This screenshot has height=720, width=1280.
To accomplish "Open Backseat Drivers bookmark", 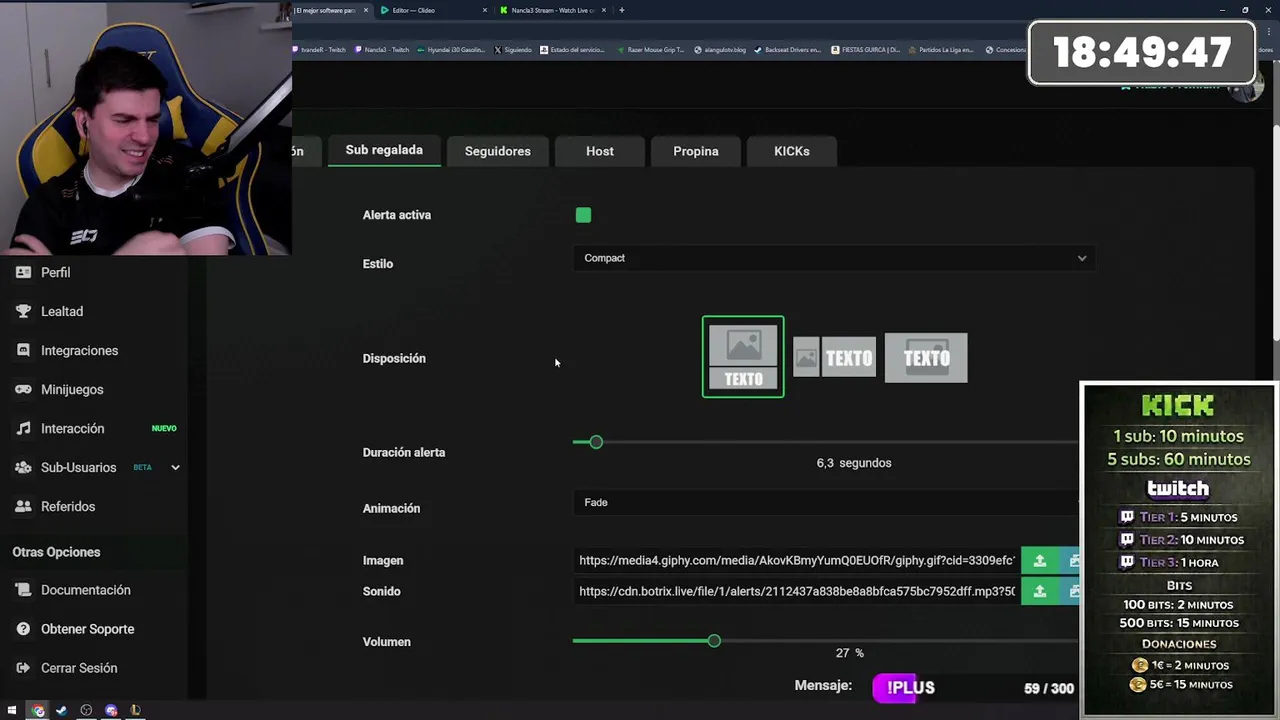I will tap(788, 49).
